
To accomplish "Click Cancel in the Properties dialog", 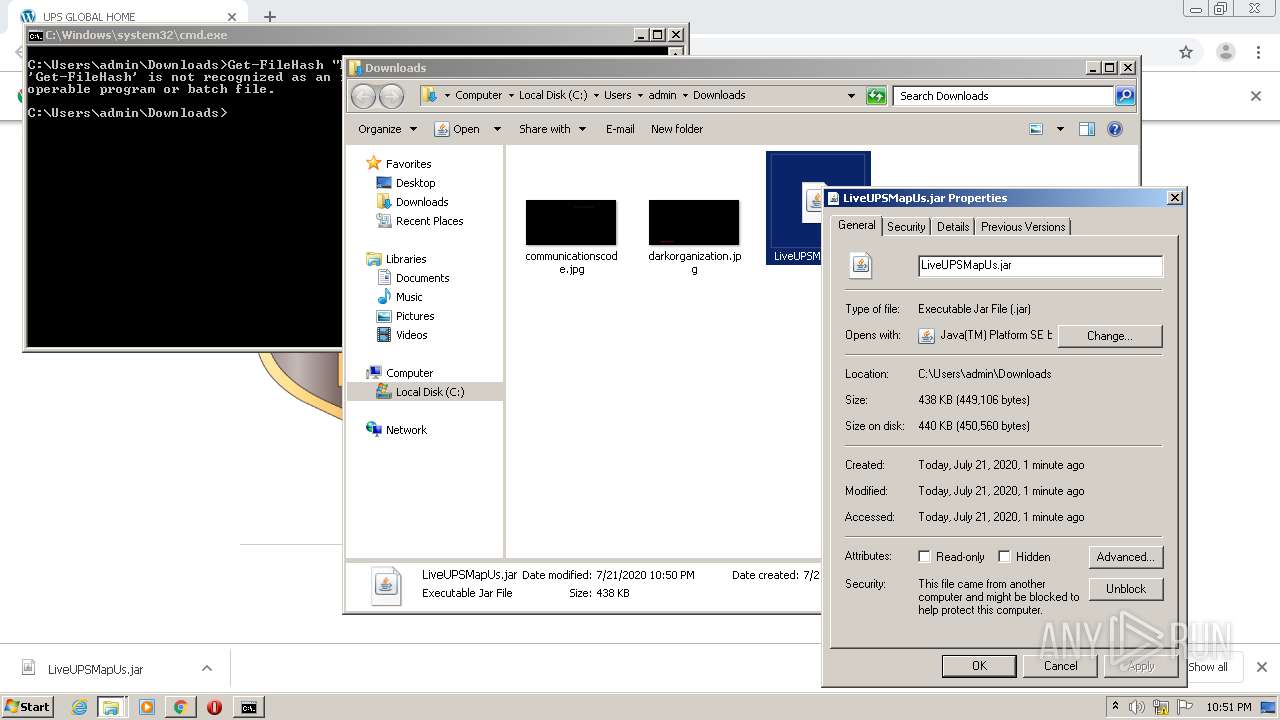I will [1061, 666].
